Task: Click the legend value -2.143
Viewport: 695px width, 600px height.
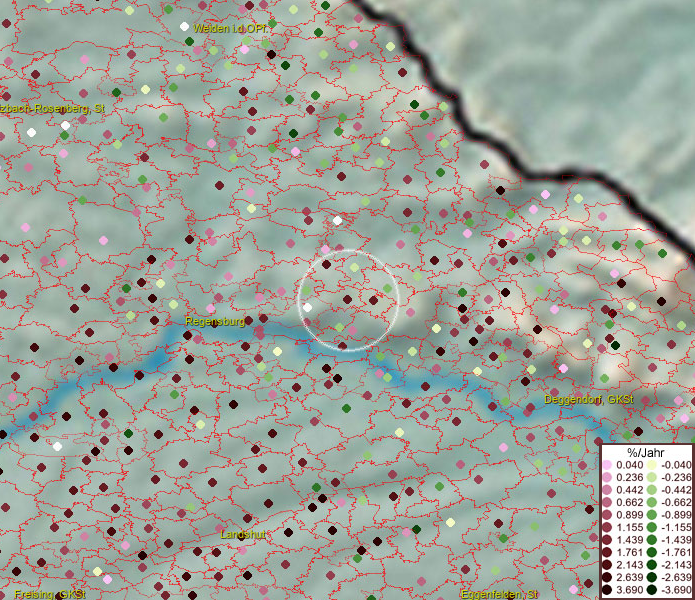Action: tap(676, 565)
